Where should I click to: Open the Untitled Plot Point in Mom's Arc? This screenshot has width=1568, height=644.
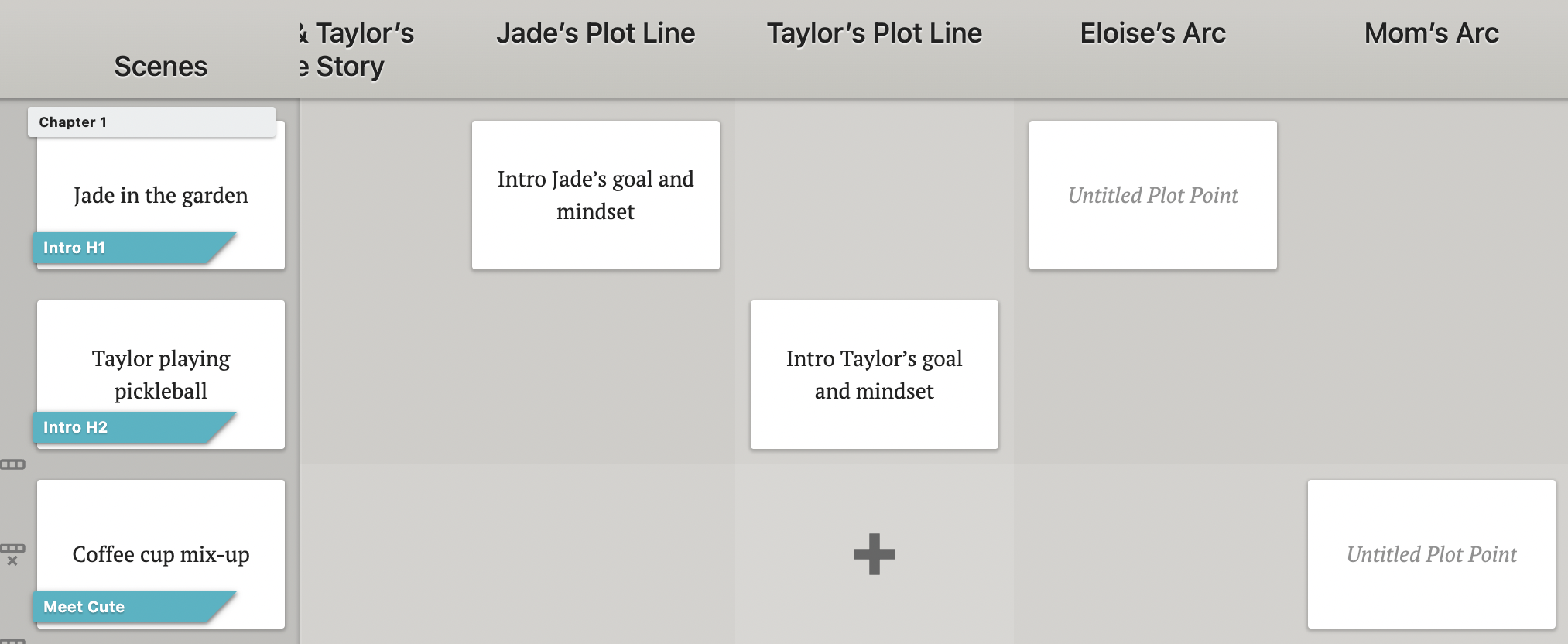coord(1431,554)
